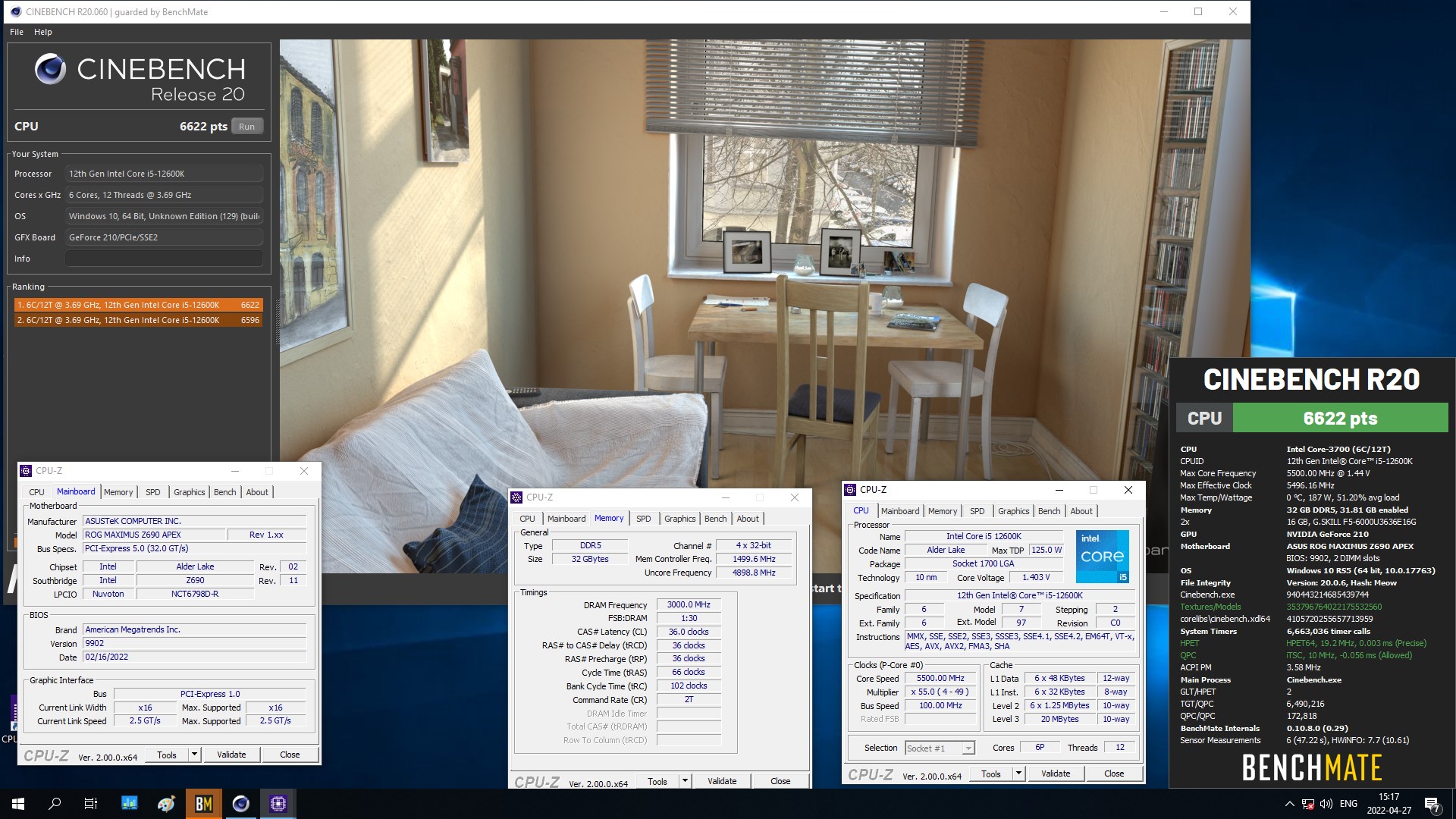
Task: Switch to CPU tab in the Memory CPU-Z window
Action: [527, 519]
